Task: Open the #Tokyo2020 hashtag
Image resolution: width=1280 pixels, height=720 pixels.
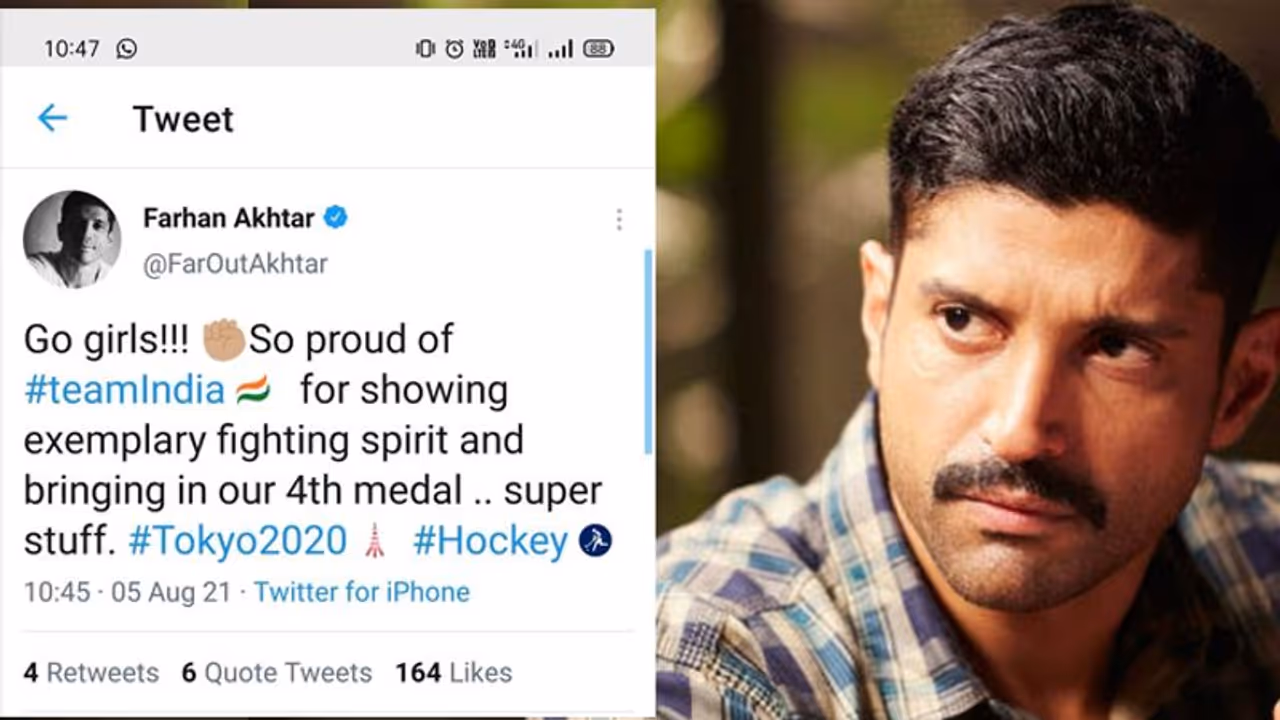Action: coord(237,541)
